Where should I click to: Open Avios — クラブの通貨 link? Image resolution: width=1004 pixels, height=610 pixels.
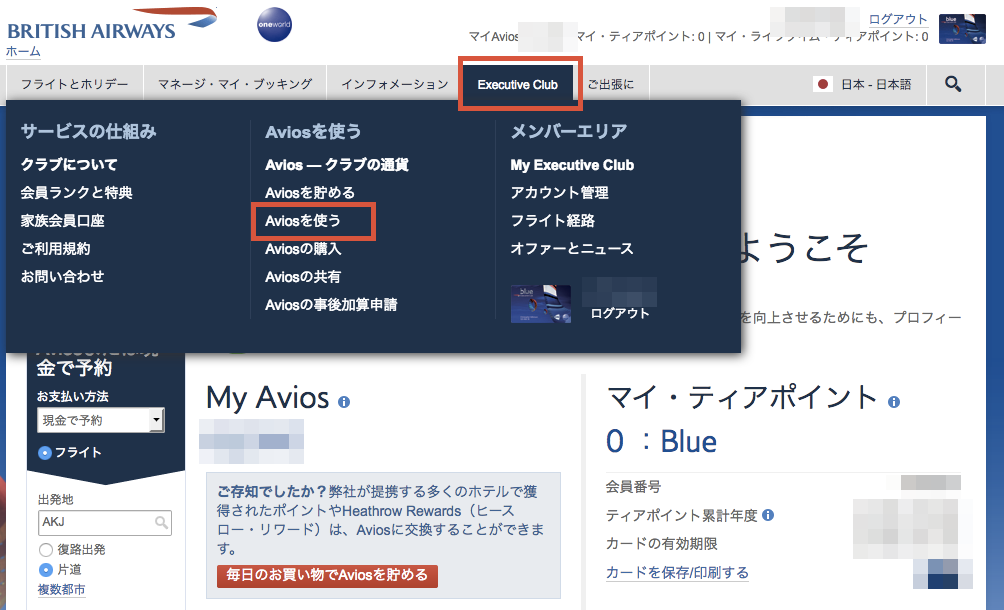pos(337,165)
